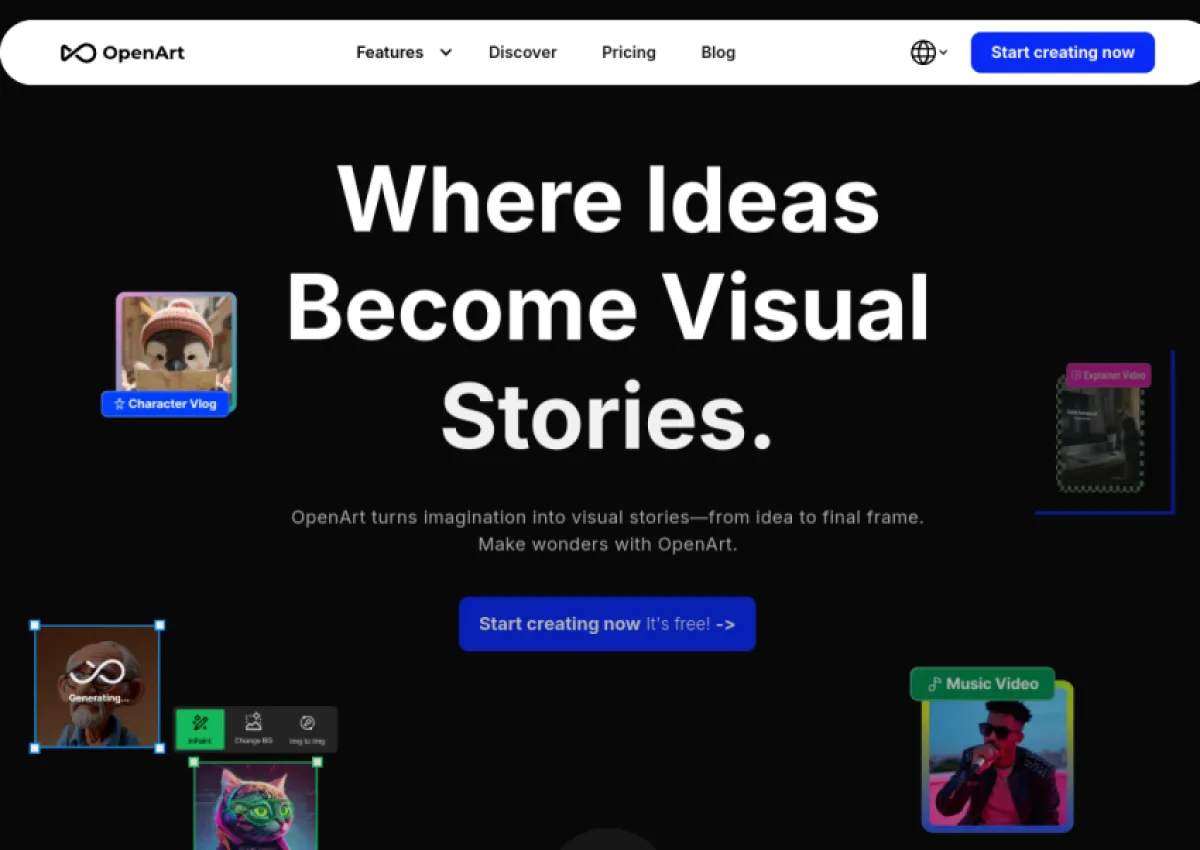Click the music note icon on Music Video tag
Image resolution: width=1200 pixels, height=850 pixels.
pyautogui.click(x=934, y=684)
